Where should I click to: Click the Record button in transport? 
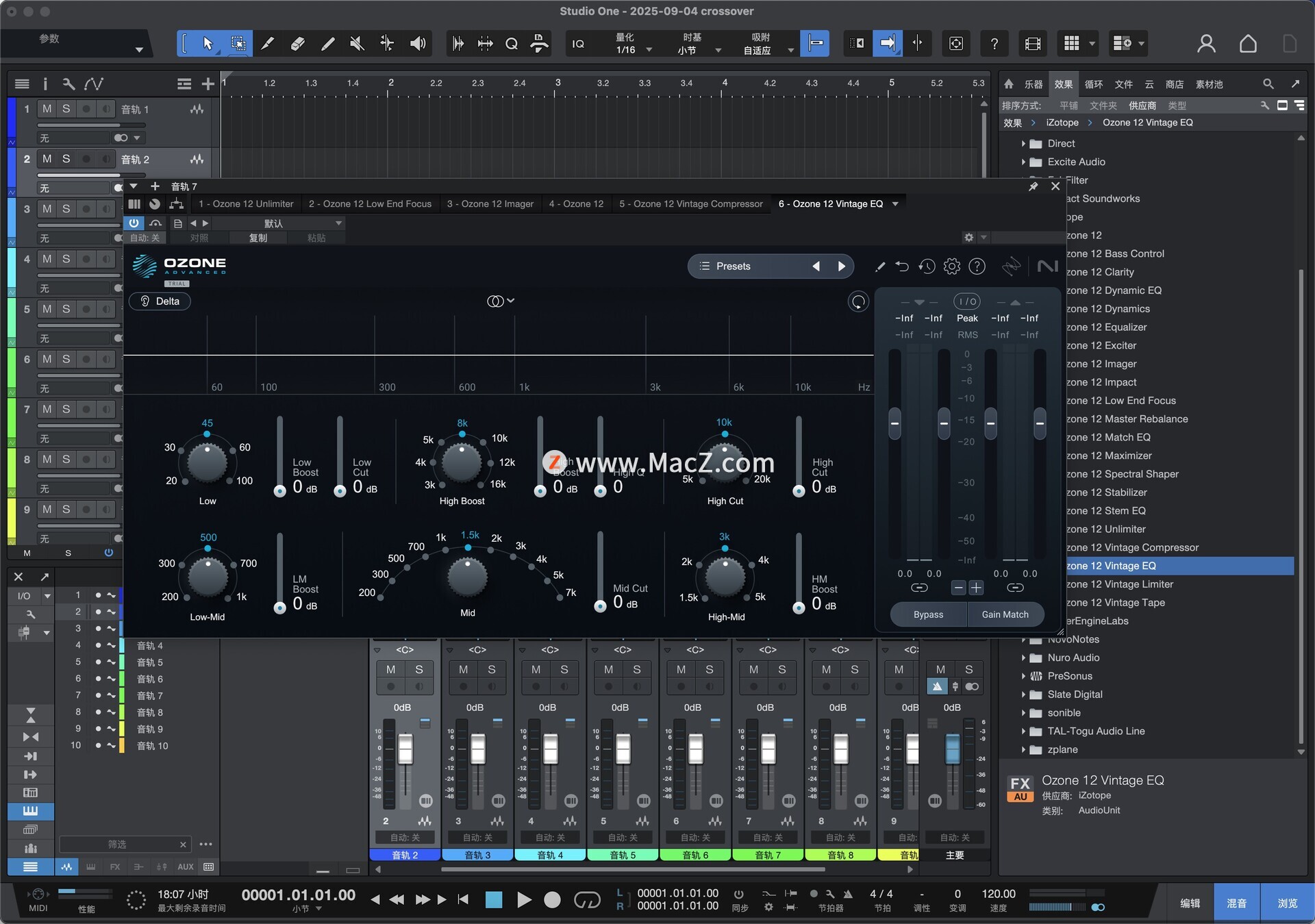coord(552,899)
